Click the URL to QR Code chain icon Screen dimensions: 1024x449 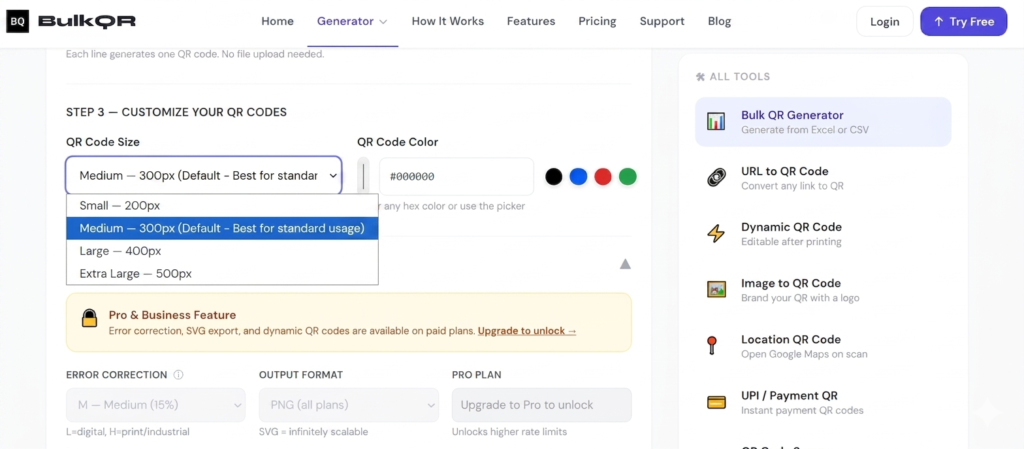coord(716,178)
